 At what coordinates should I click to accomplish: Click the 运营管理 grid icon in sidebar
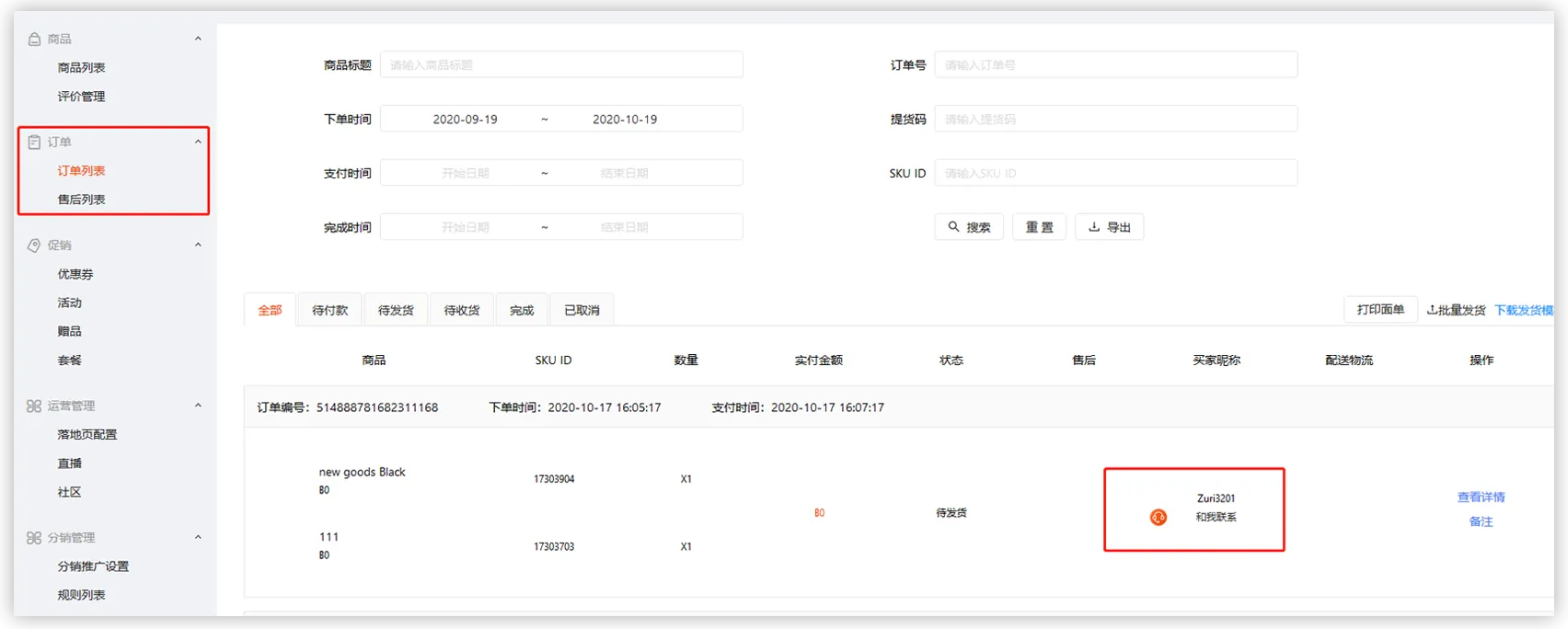point(34,406)
